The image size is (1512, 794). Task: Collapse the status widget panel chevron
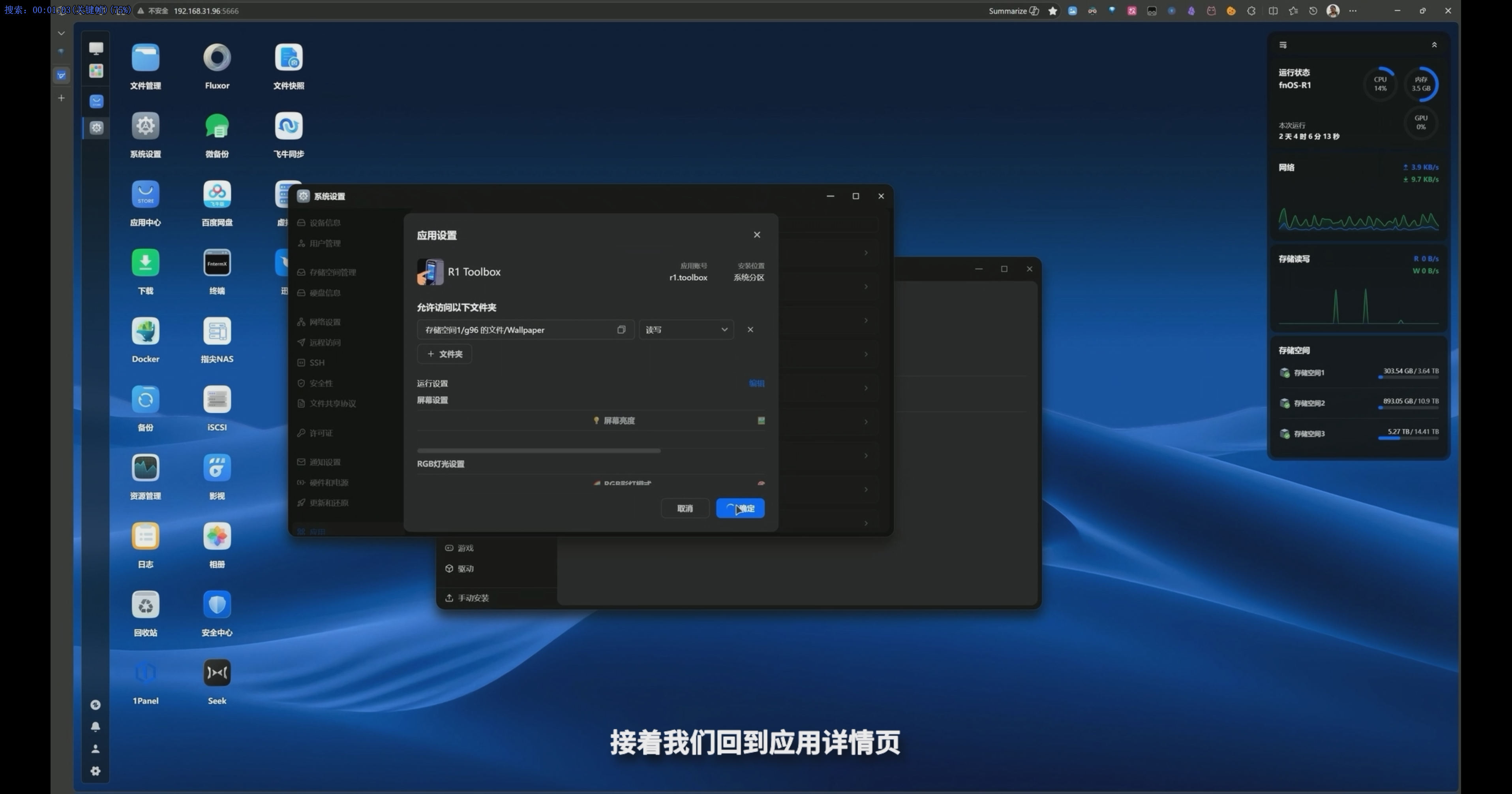[x=1434, y=45]
